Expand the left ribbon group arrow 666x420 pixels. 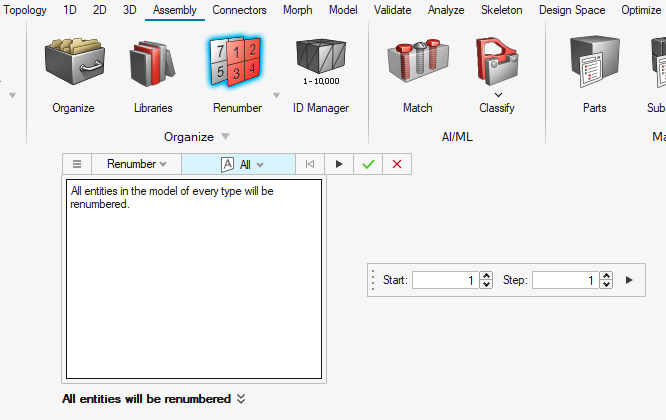pos(12,95)
